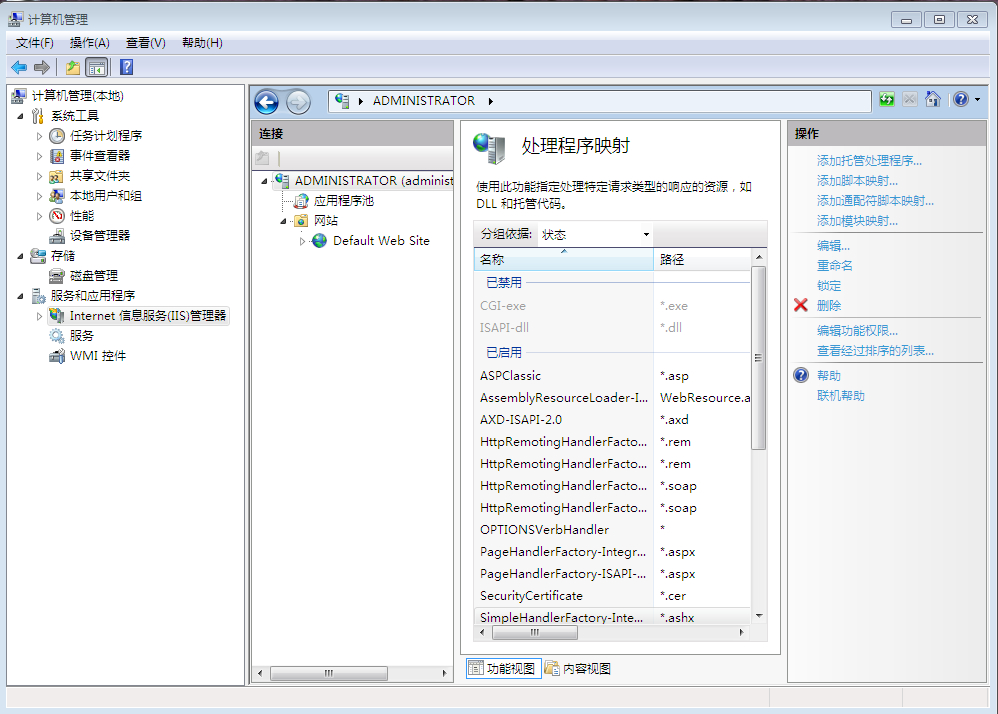The width and height of the screenshot is (998, 714).
Task: Click the handler list horizontal scrollbar thumb
Action: click(x=535, y=633)
